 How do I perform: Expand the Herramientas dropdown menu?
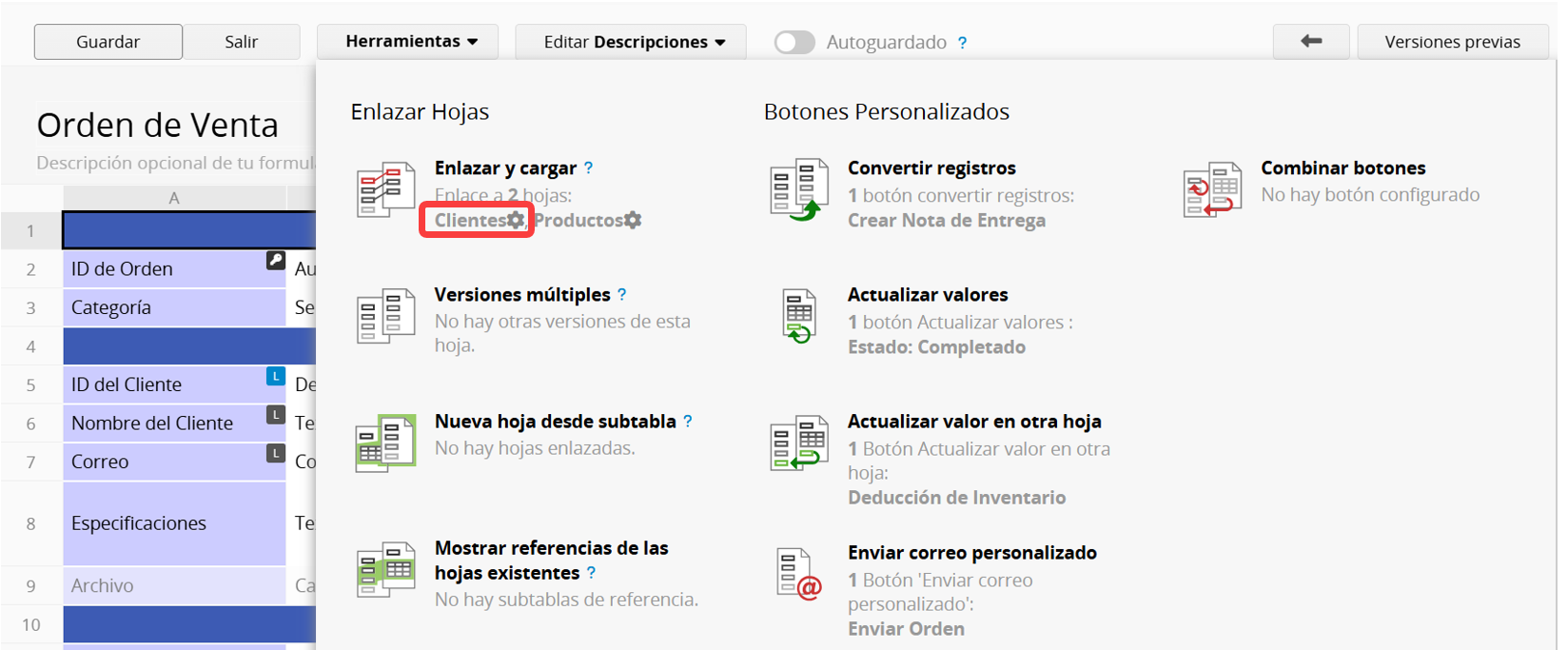pyautogui.click(x=411, y=42)
